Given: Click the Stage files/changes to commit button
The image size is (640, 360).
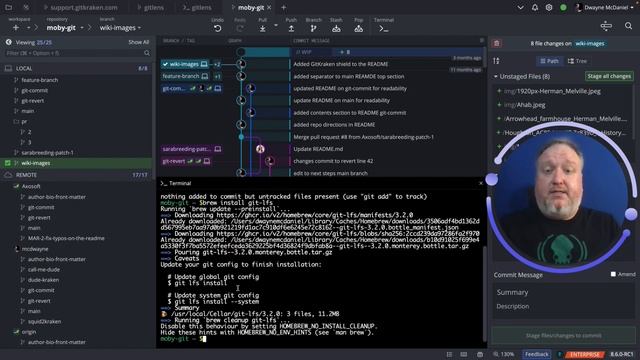Looking at the screenshot, I should click(563, 336).
